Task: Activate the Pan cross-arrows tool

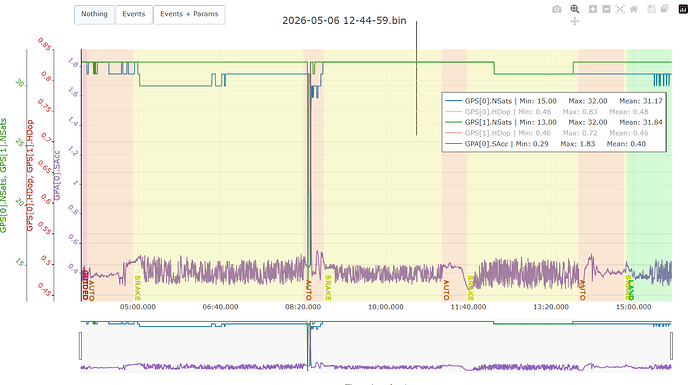Action: click(x=575, y=21)
